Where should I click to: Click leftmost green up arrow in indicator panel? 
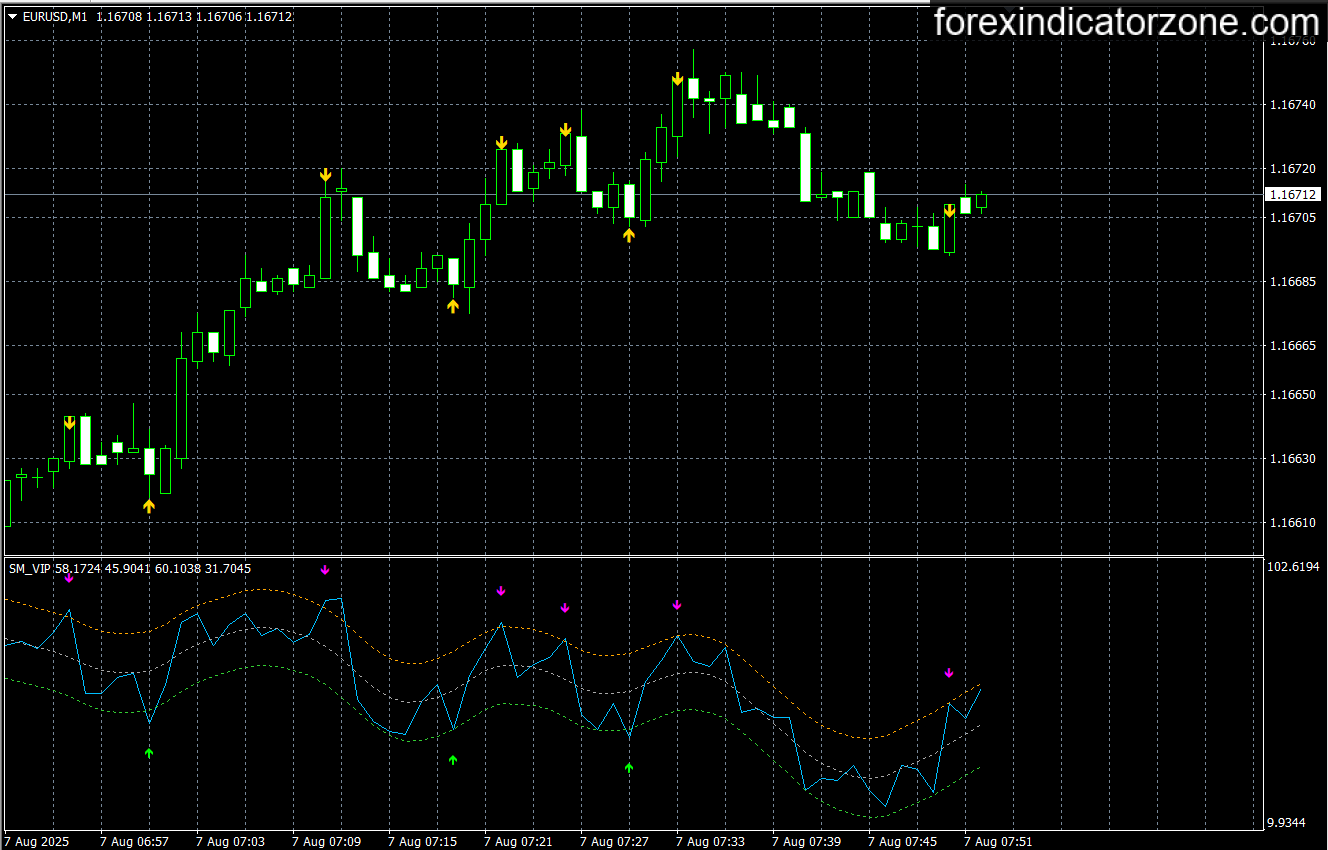pyautogui.click(x=149, y=753)
